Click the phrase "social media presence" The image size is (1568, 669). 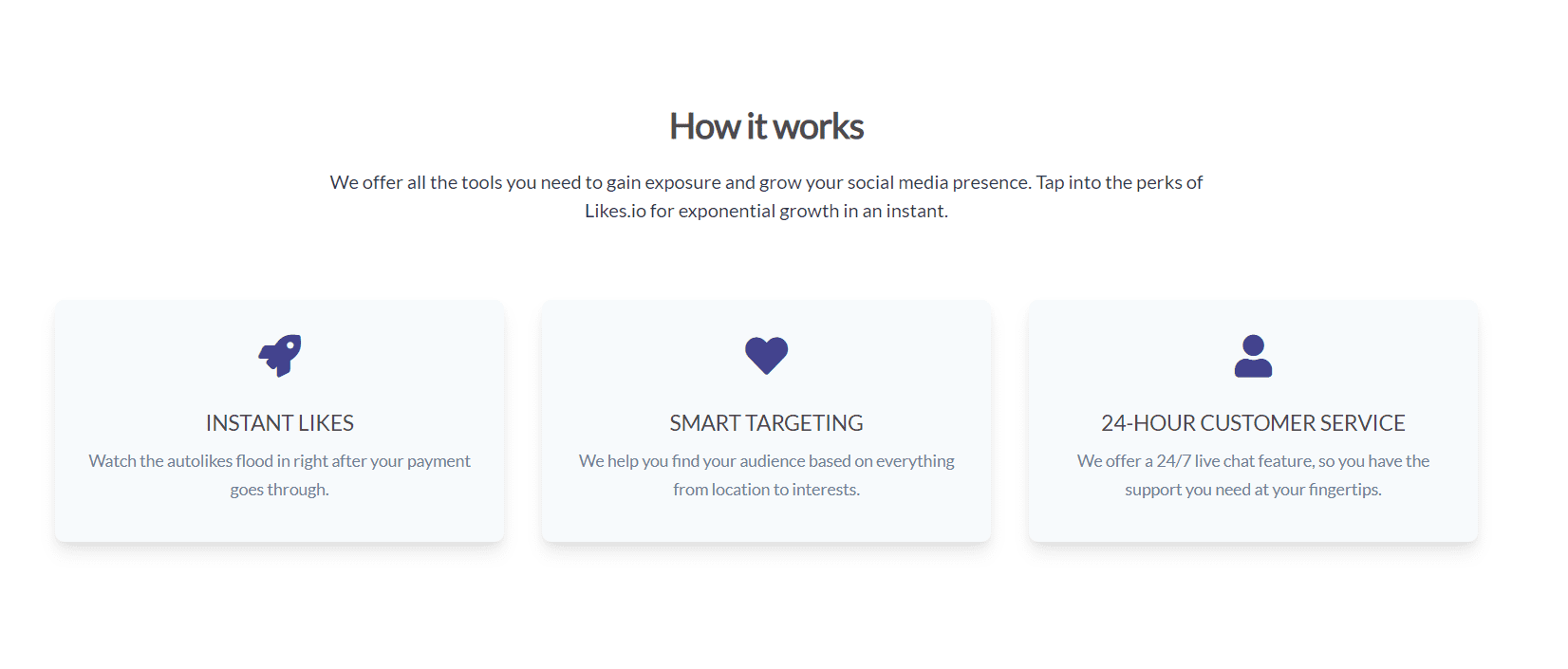tap(938, 183)
